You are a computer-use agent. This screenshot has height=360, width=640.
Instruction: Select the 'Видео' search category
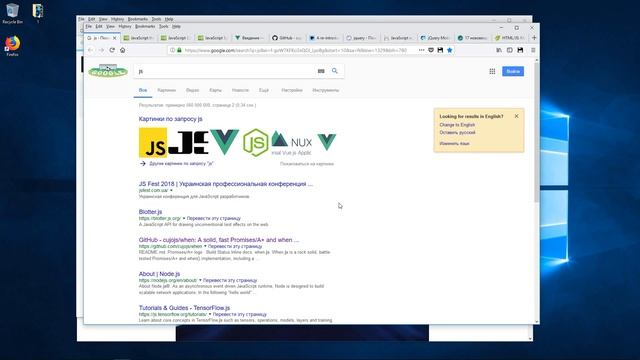pyautogui.click(x=193, y=90)
